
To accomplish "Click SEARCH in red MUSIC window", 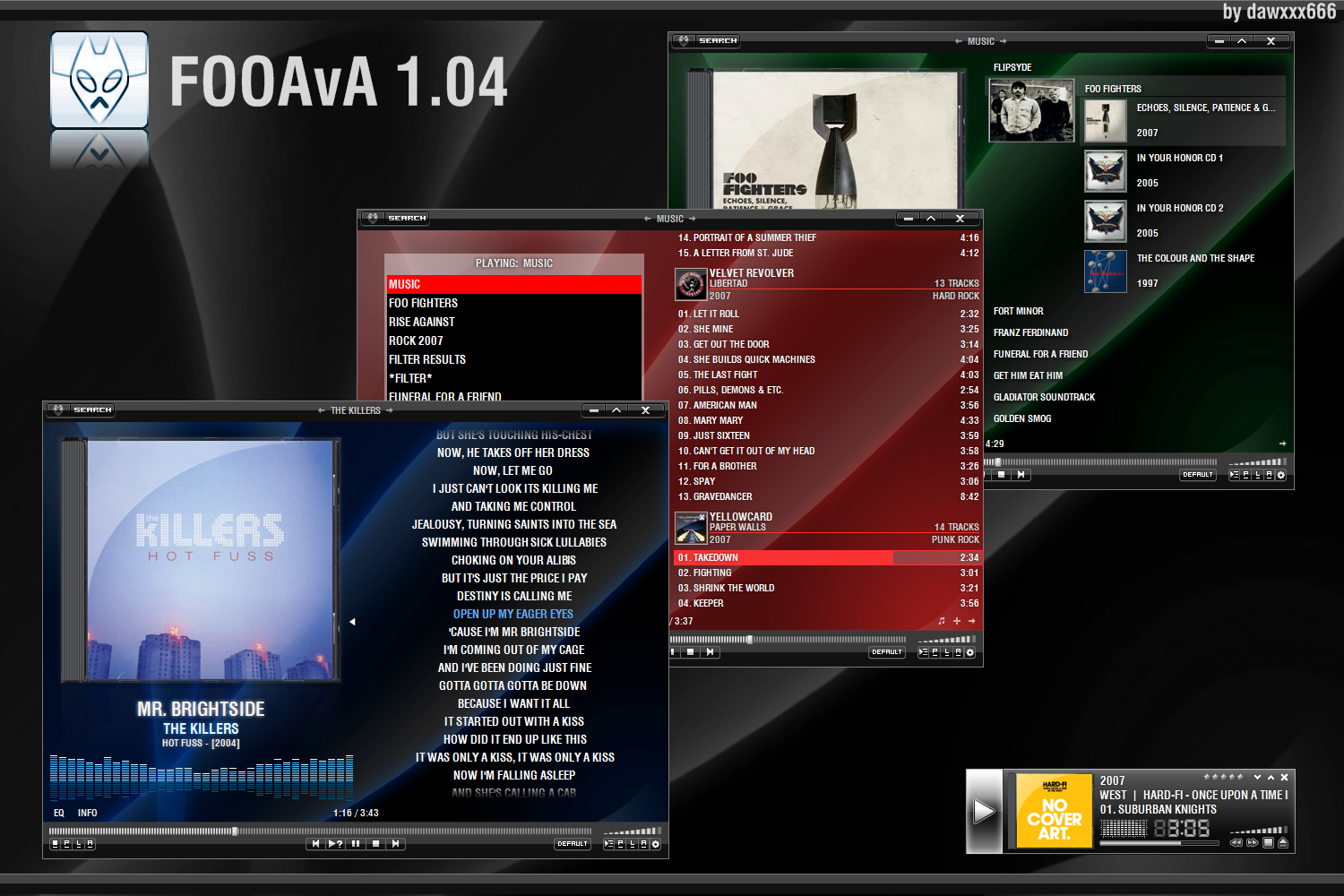I will tap(407, 218).
